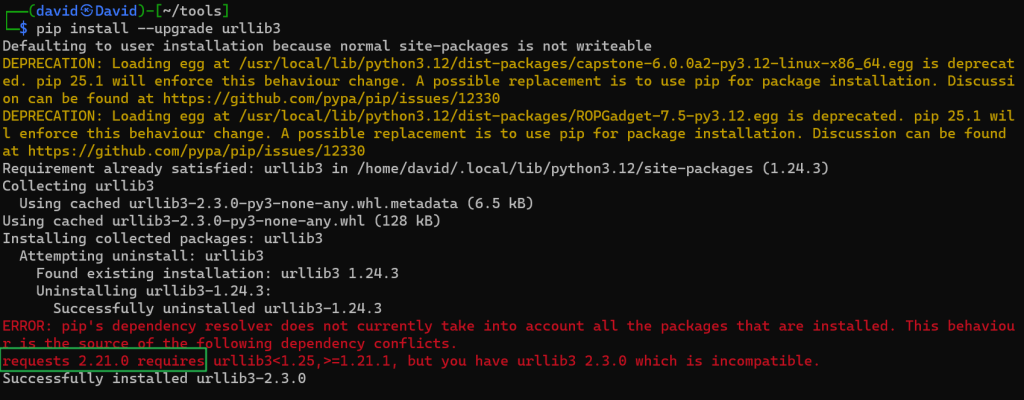Screen dimensions: 1024x400
Task: Click the green-boxed "requests 2.21.0 requires" text
Action: 104,359
